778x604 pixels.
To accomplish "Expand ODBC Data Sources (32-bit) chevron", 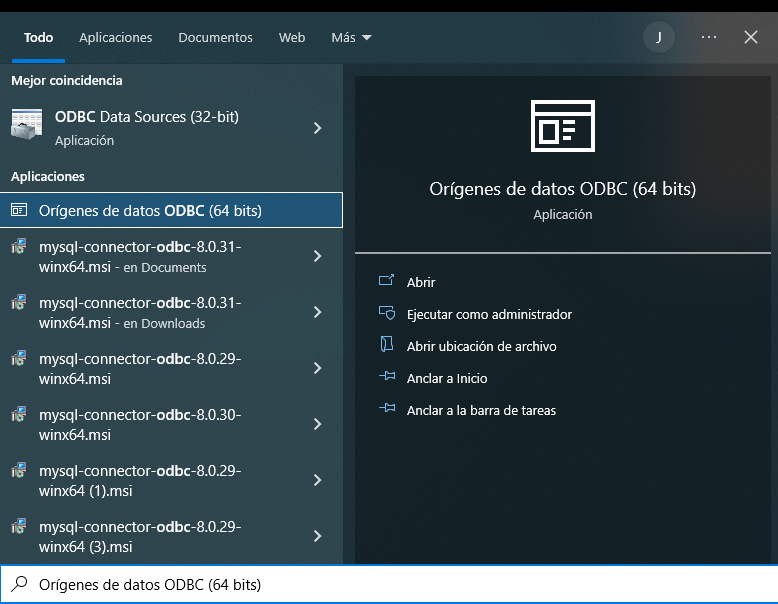I will pos(318,128).
